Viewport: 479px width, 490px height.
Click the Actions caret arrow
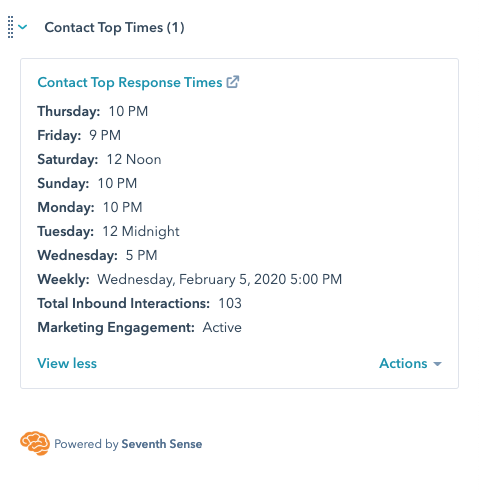tap(437, 364)
